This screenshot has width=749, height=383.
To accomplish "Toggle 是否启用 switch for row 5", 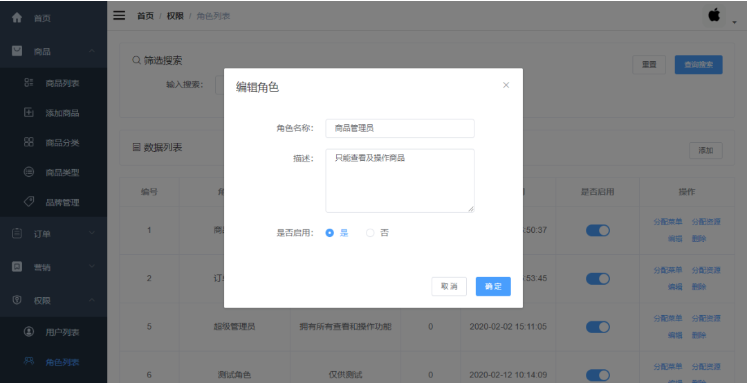I will pos(598,327).
